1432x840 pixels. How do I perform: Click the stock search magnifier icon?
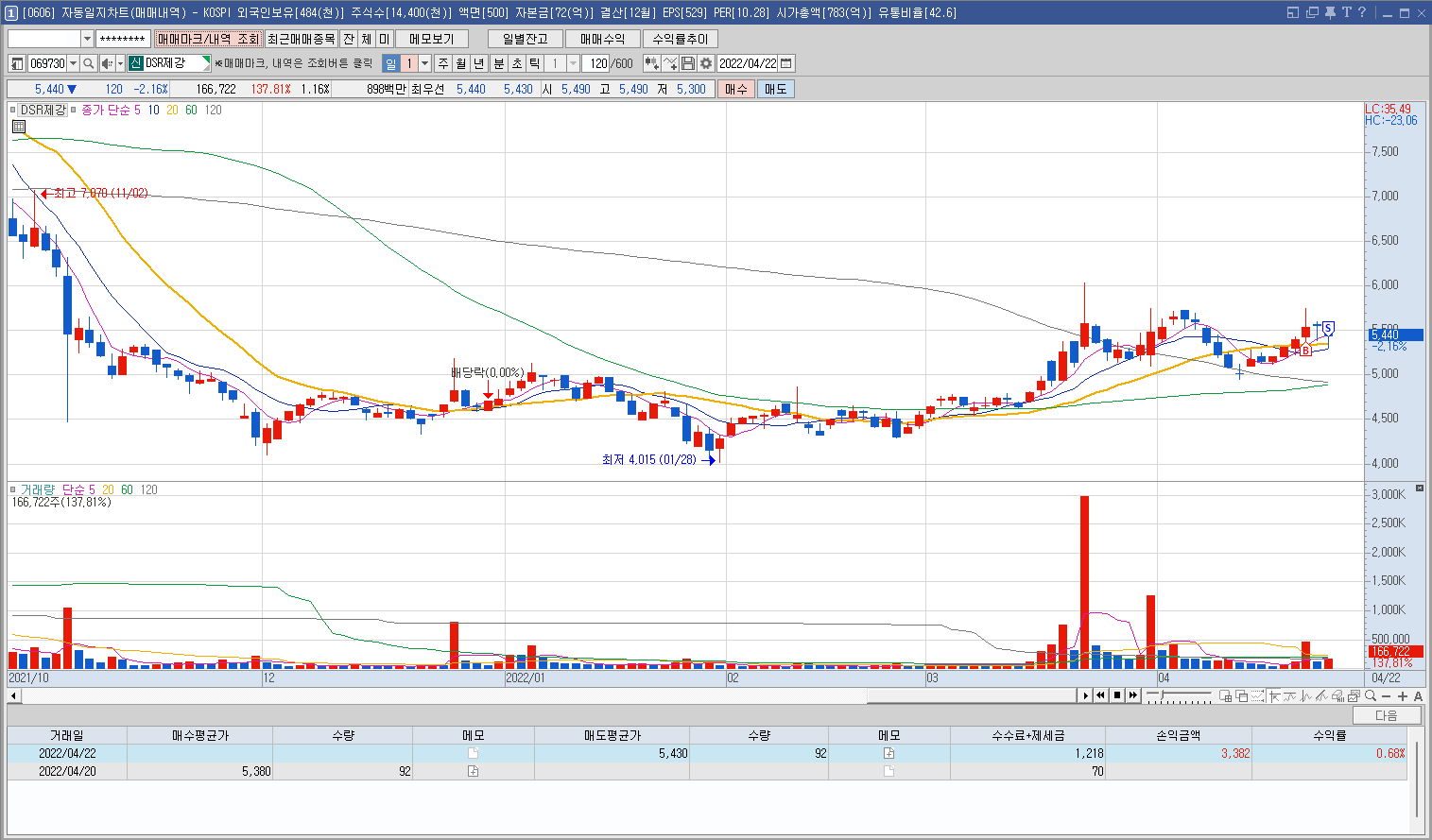88,63
